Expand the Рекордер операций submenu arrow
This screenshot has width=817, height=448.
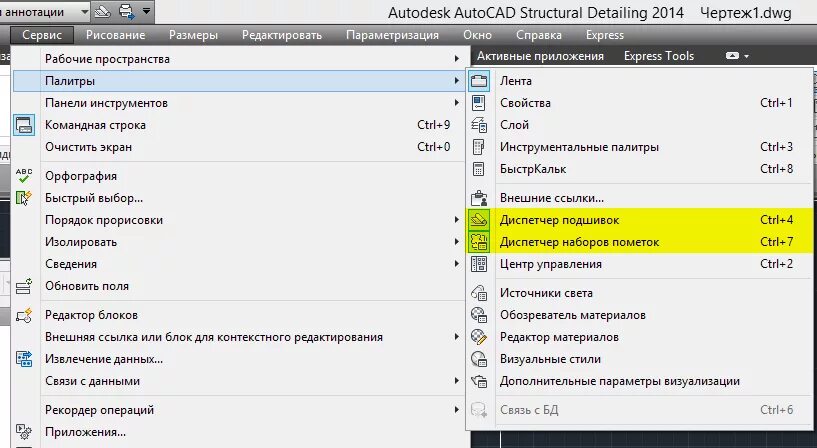point(456,410)
